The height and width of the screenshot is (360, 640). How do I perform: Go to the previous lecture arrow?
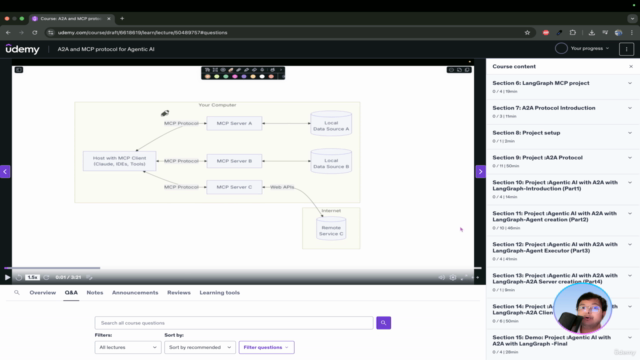tap(5, 171)
